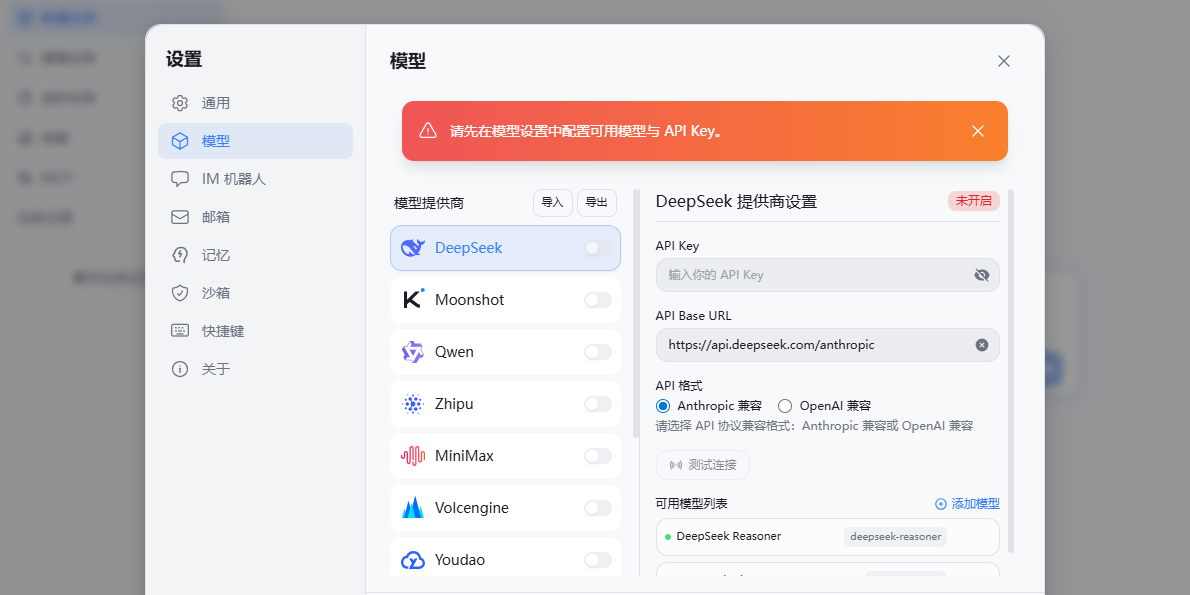The height and width of the screenshot is (595, 1190).
Task: Click the Moonshot K logo icon
Action: [x=413, y=300]
